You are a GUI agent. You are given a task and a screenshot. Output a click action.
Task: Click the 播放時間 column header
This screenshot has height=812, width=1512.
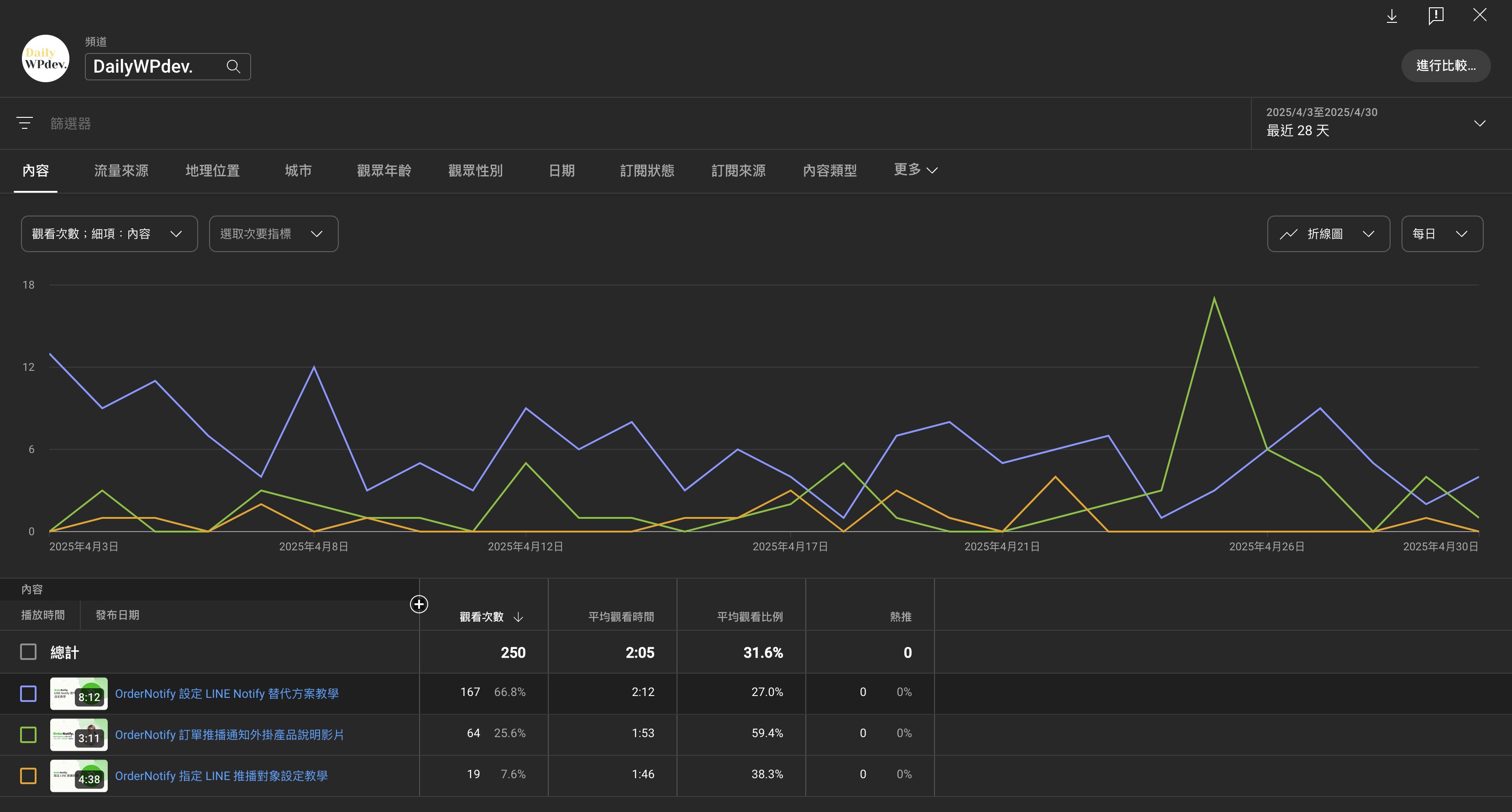click(43, 615)
